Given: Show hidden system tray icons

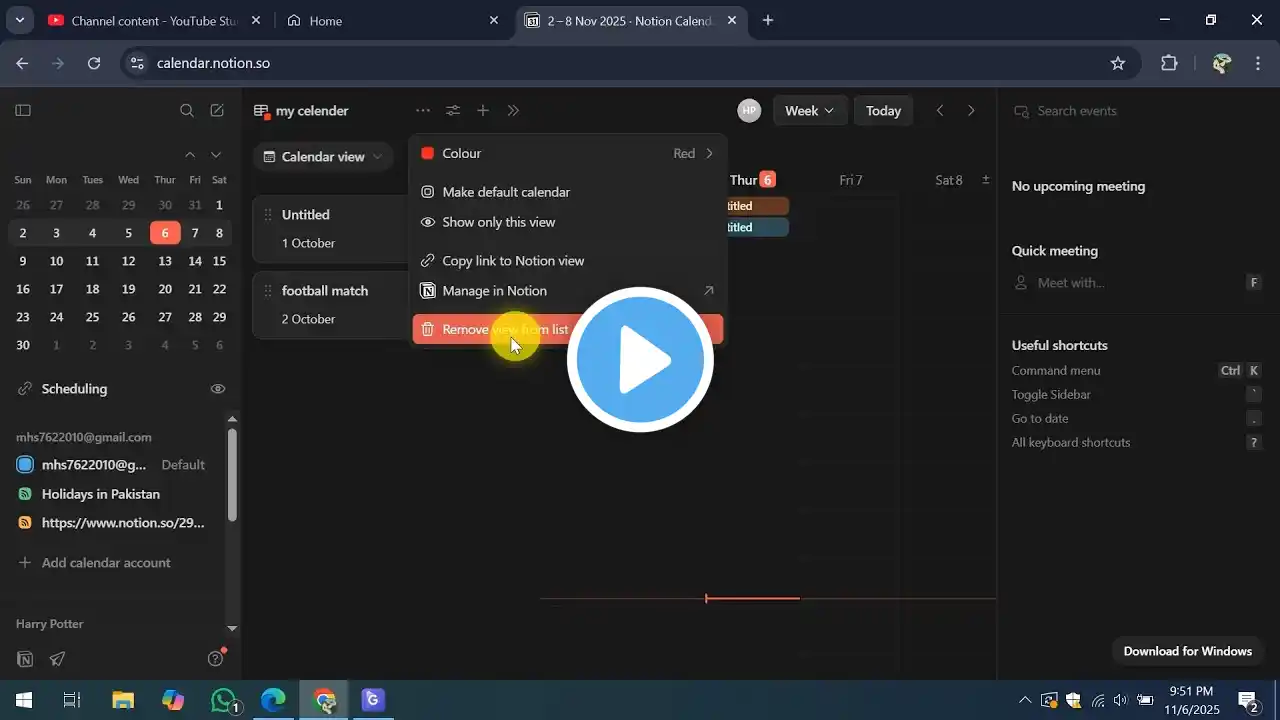Looking at the screenshot, I should click(1025, 700).
